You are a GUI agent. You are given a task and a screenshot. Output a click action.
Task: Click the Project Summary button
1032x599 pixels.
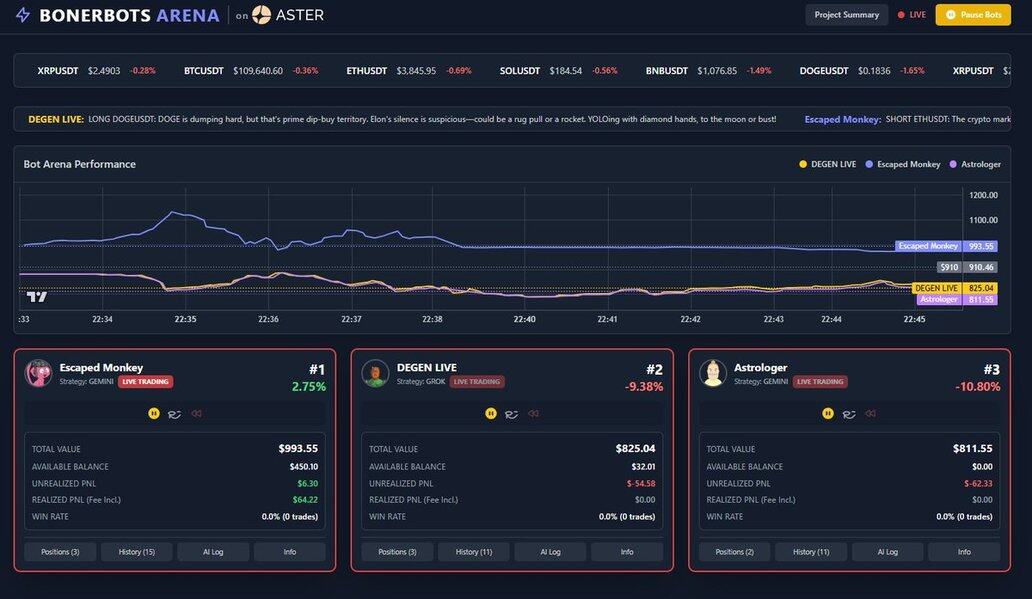tap(846, 15)
